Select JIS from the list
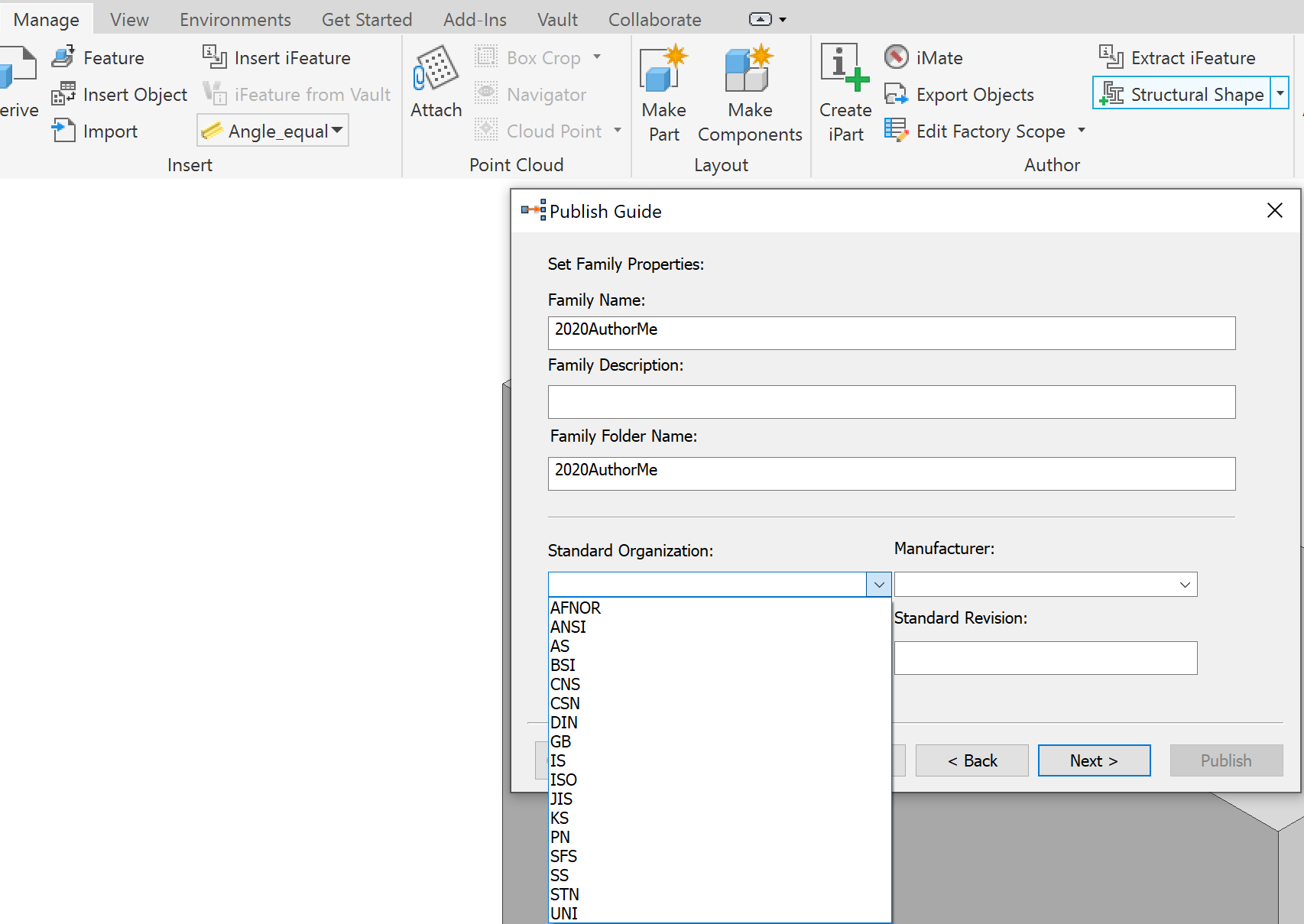This screenshot has width=1304, height=924. tap(720, 799)
